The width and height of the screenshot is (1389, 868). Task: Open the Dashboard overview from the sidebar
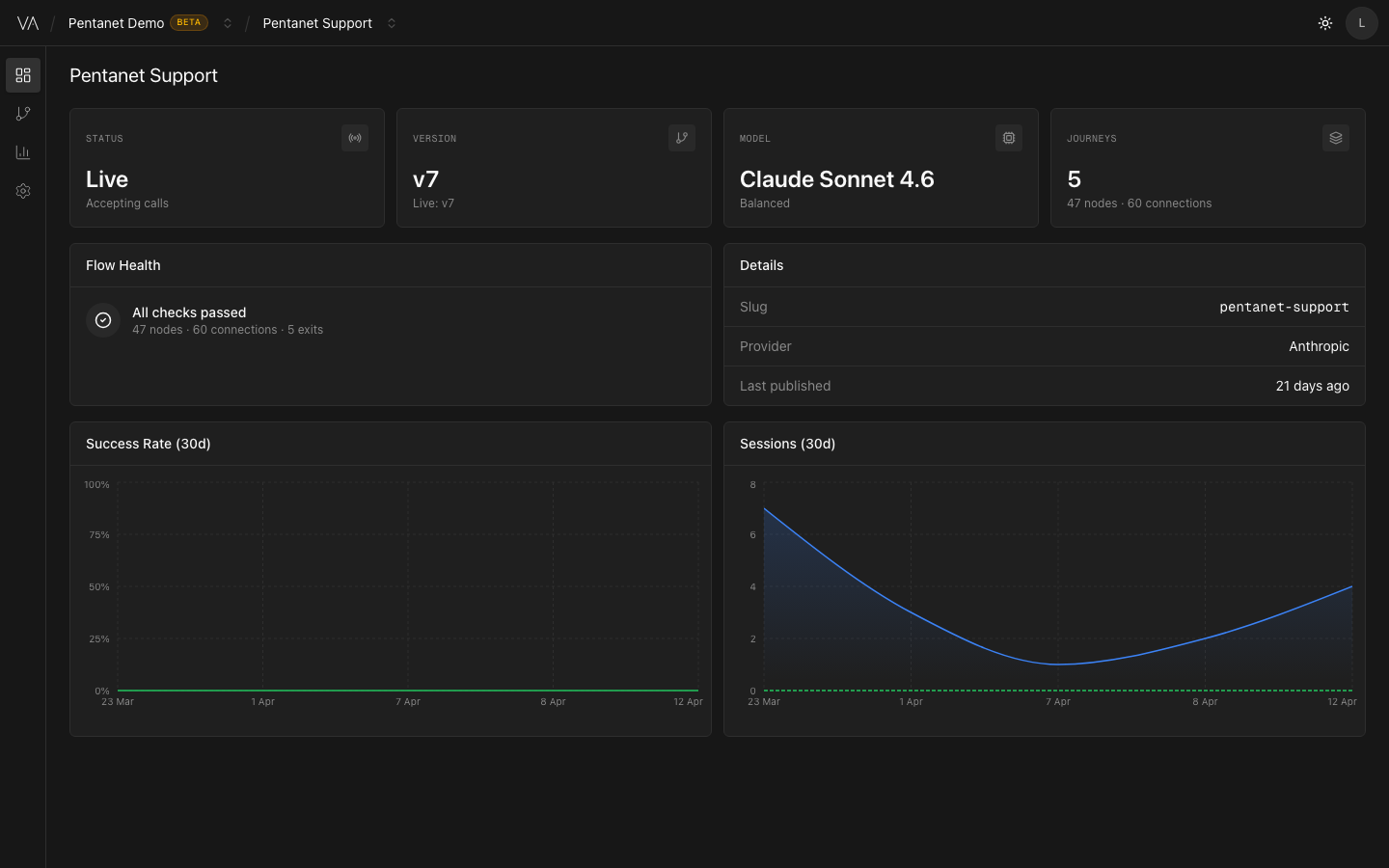23,75
